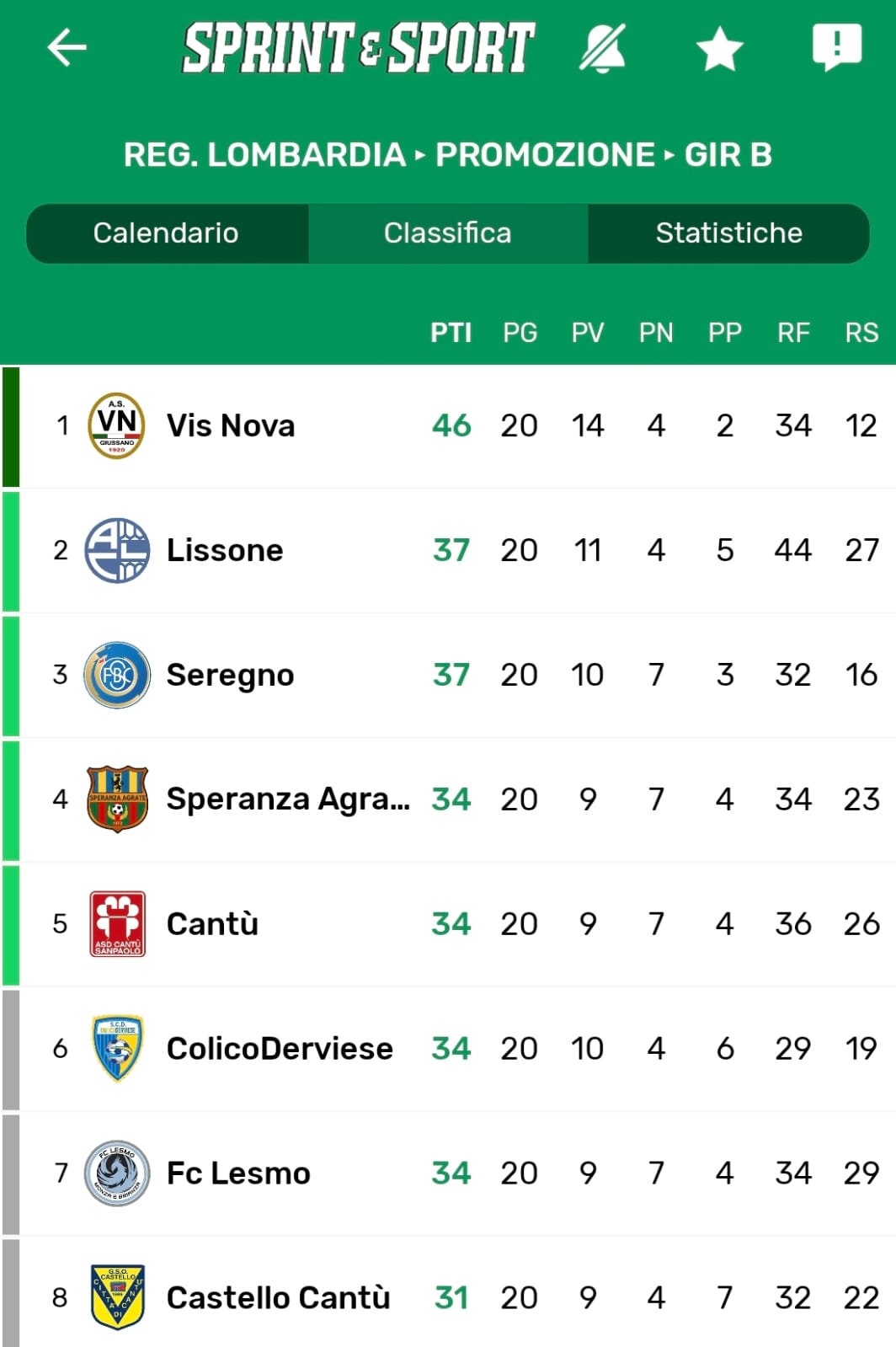
Task: Tap the ColicoDerviese team crest
Action: pyautogui.click(x=117, y=1048)
